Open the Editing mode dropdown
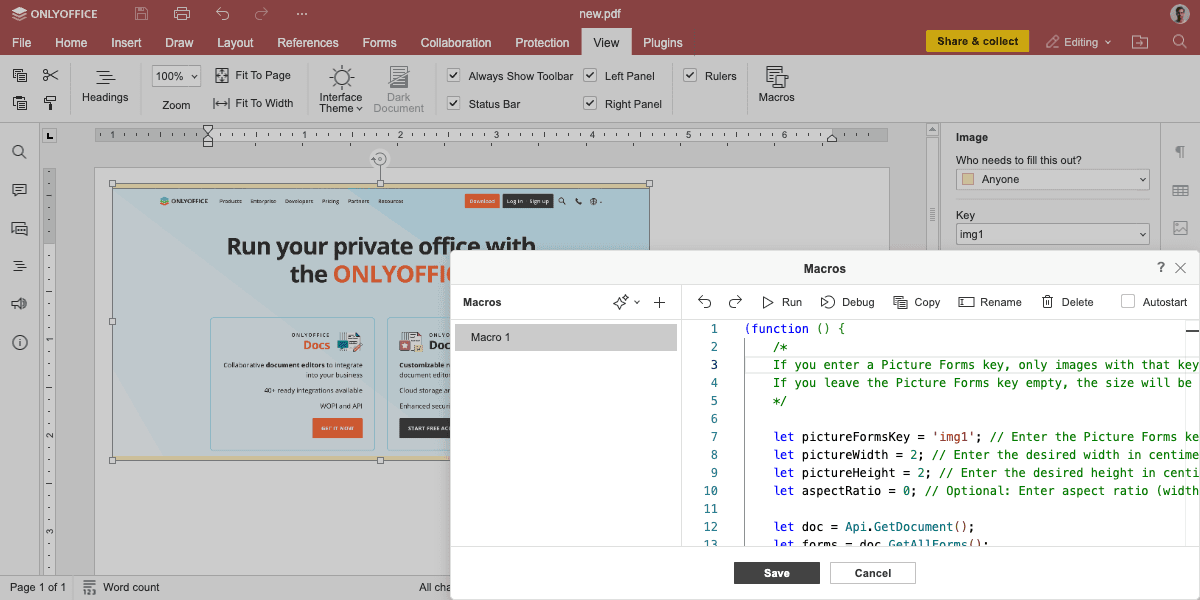The image size is (1200, 600). 1079,42
